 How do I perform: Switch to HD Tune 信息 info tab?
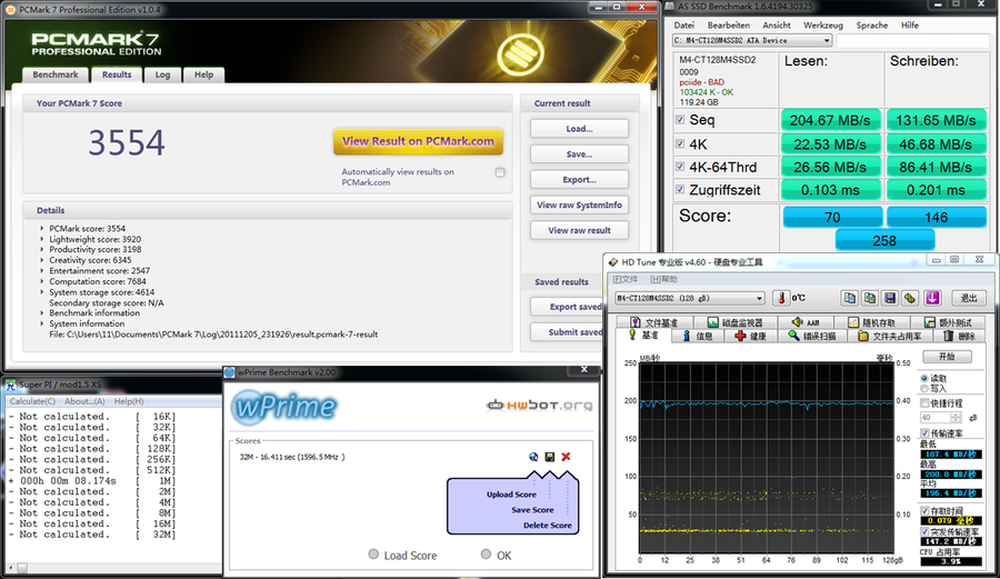698,336
